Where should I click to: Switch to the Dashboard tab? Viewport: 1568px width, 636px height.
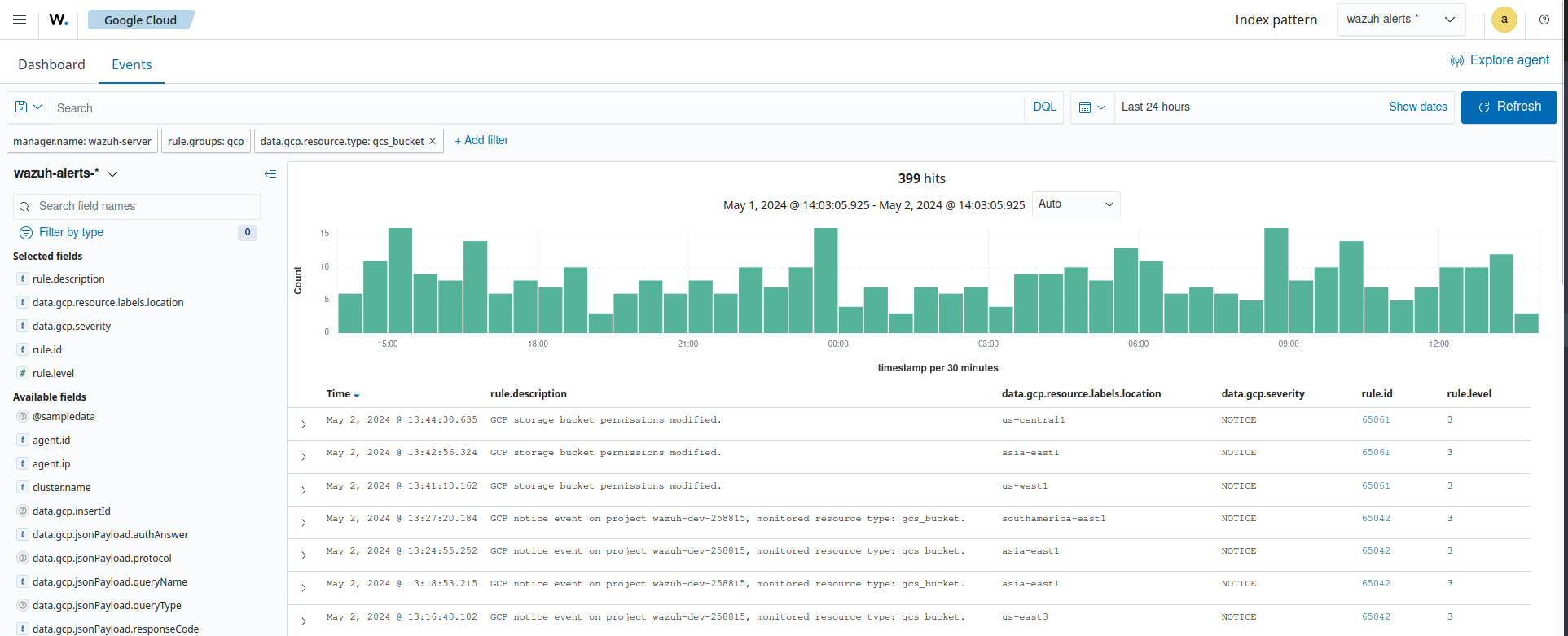pos(51,64)
